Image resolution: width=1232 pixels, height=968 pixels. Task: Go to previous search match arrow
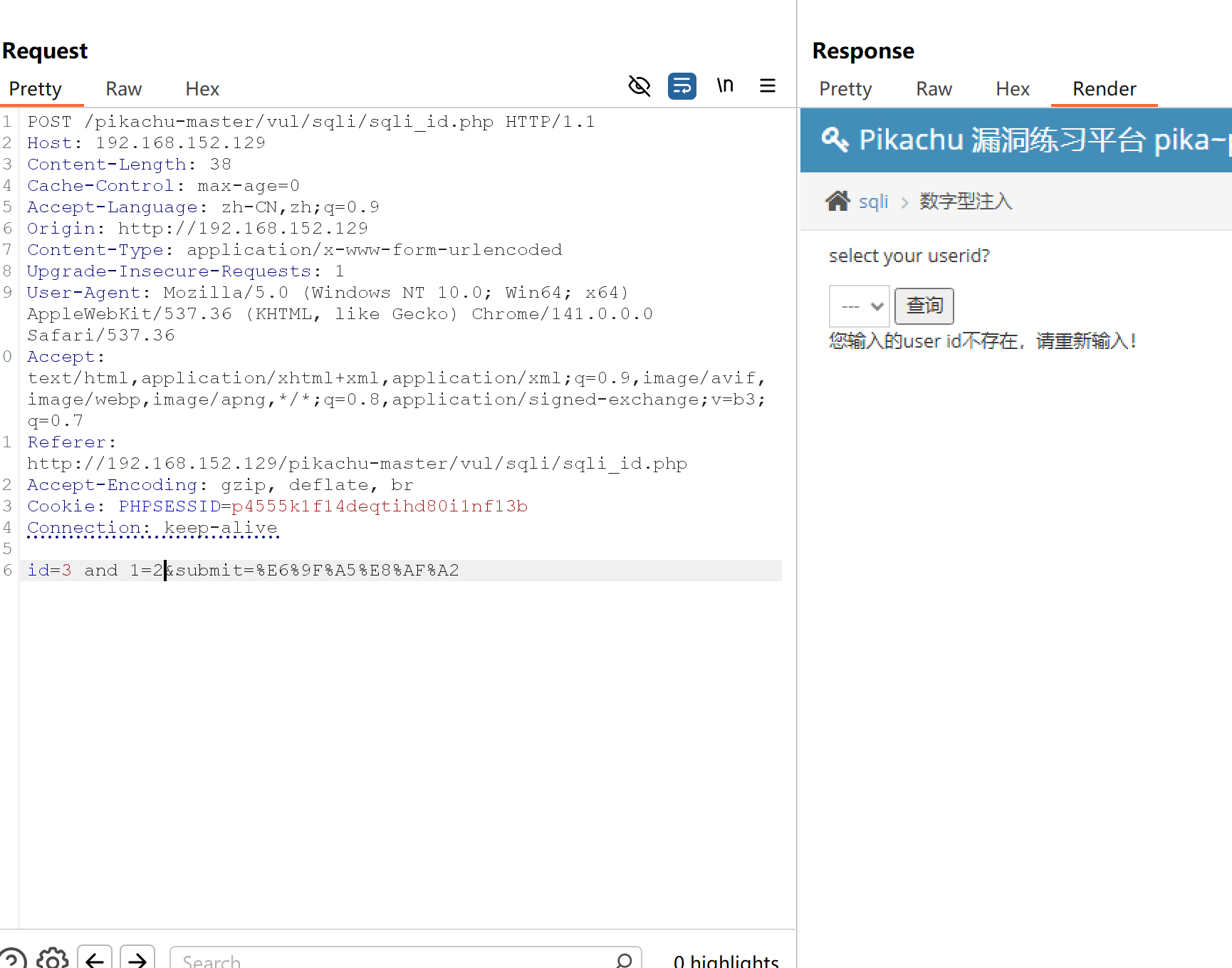[95, 959]
